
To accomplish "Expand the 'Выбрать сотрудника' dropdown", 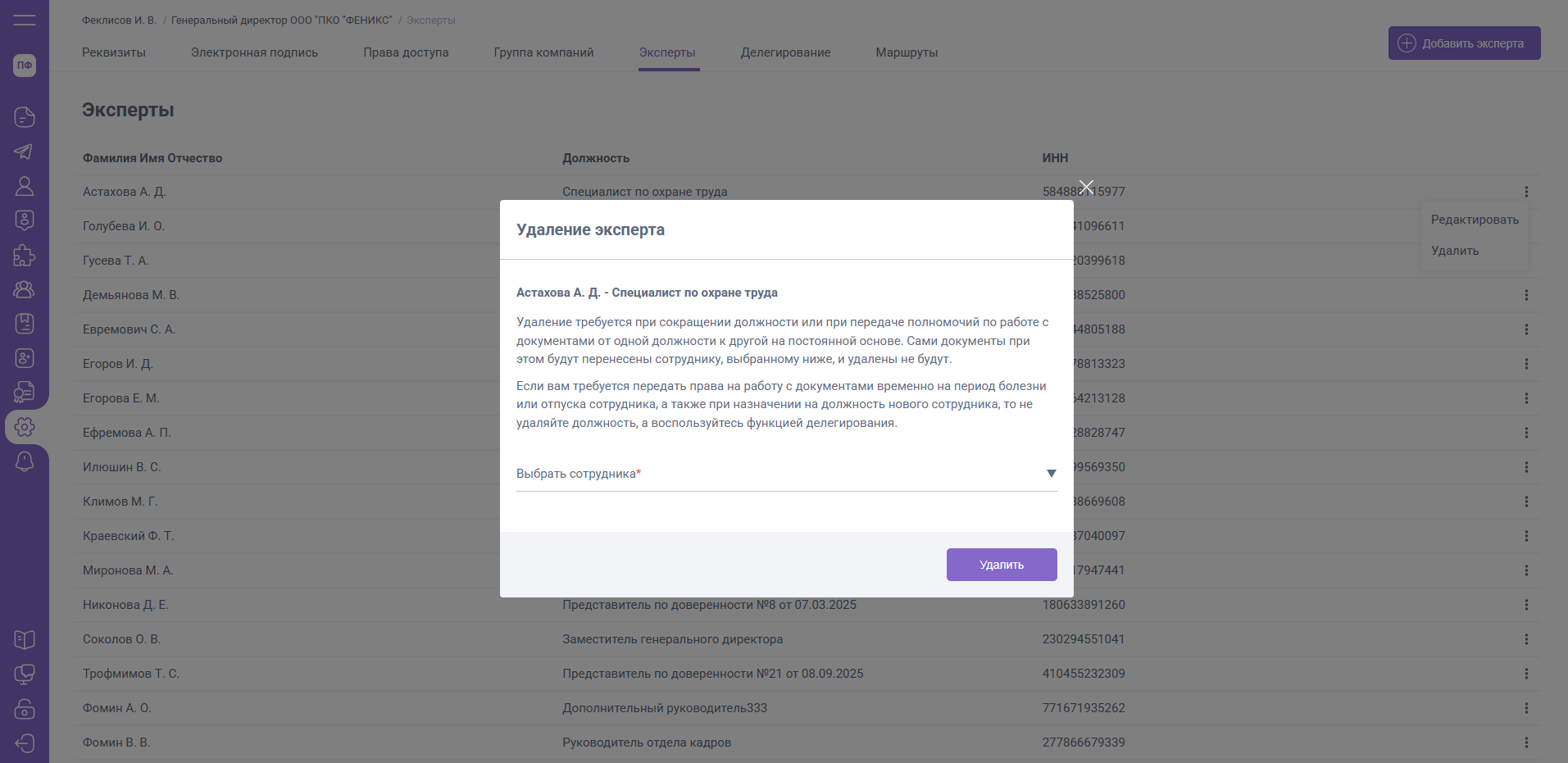I will [1051, 474].
